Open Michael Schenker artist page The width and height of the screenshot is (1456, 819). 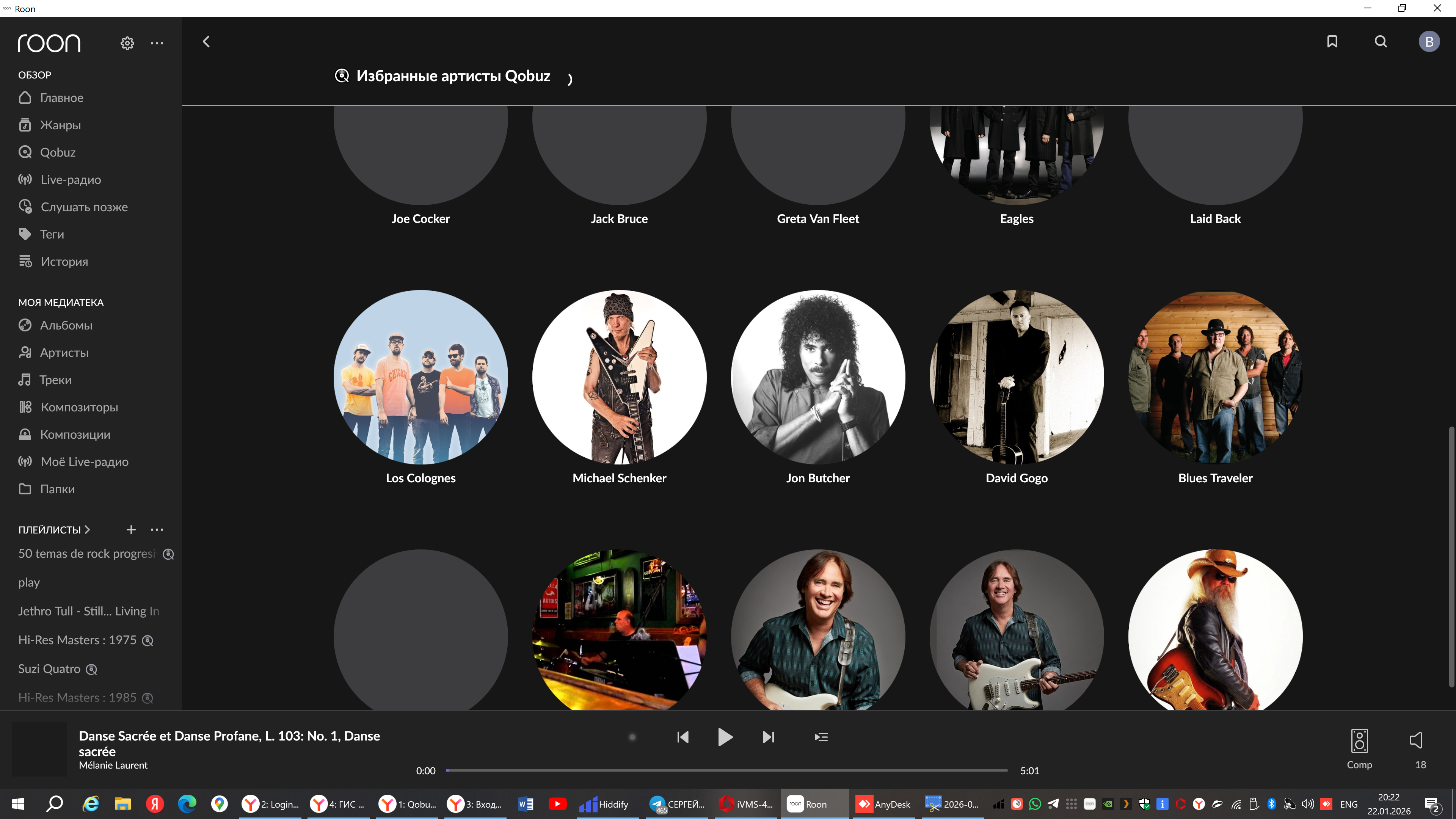click(619, 377)
